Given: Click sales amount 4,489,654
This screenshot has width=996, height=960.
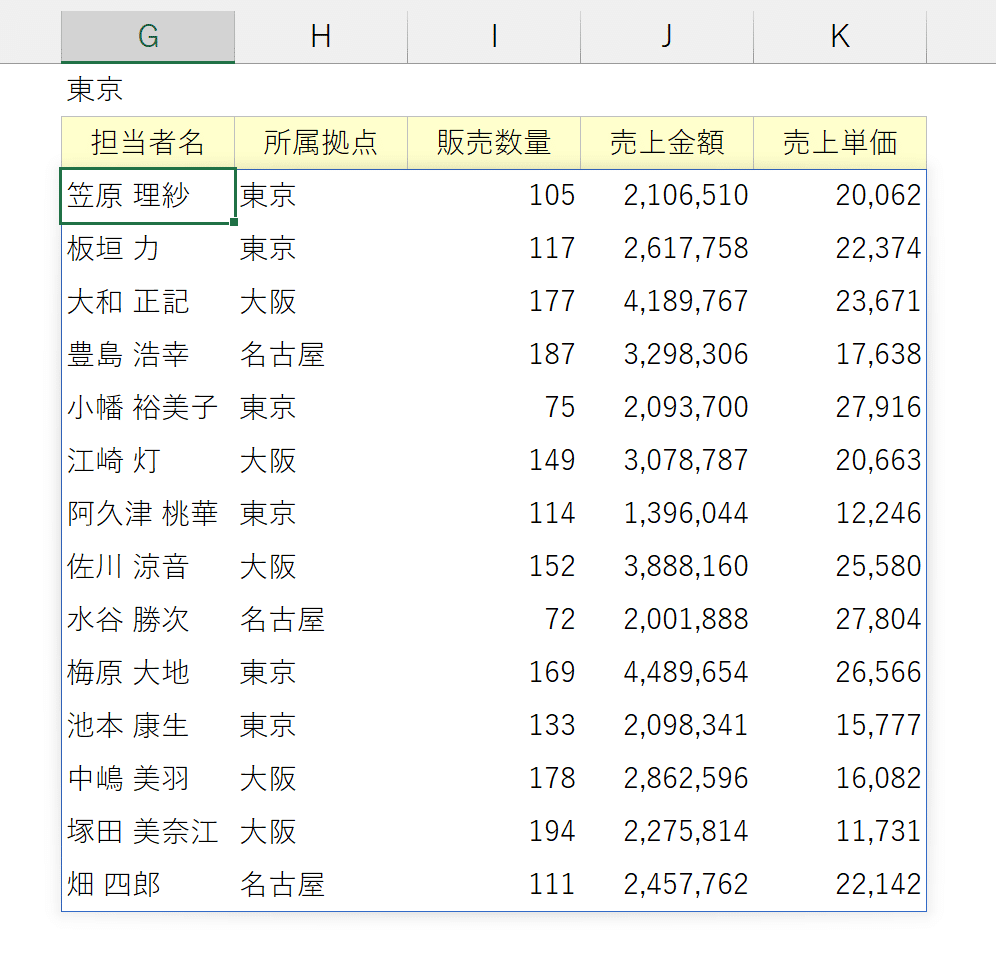Looking at the screenshot, I should pos(667,672).
